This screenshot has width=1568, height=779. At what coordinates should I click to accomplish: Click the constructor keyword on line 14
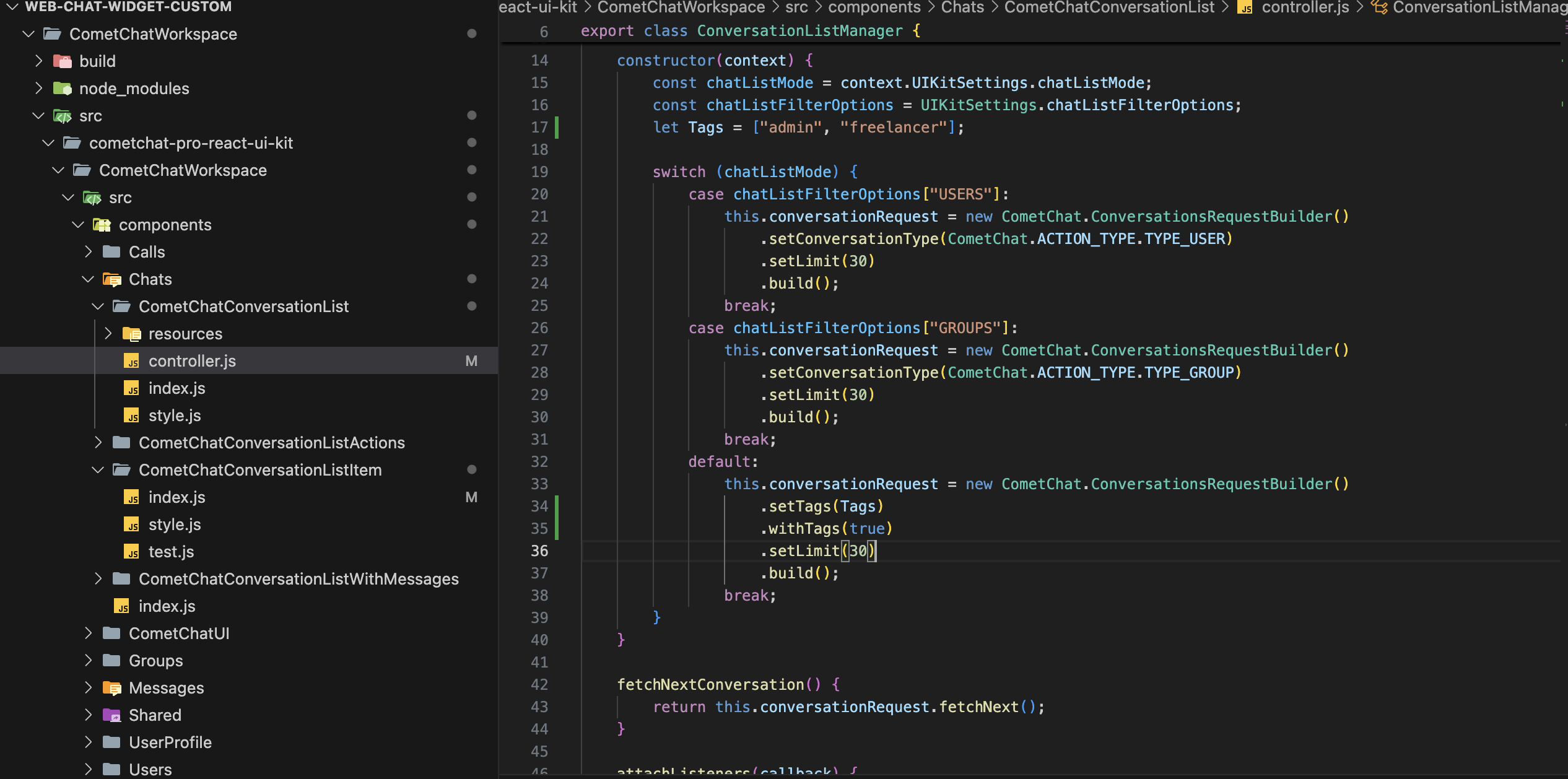pyautogui.click(x=666, y=61)
